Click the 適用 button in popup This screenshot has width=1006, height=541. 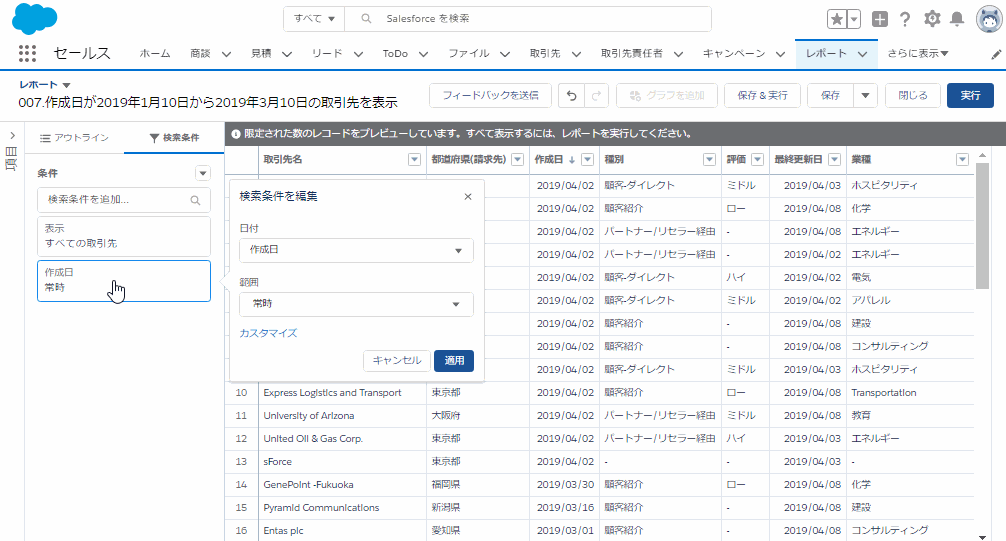pyautogui.click(x=454, y=361)
